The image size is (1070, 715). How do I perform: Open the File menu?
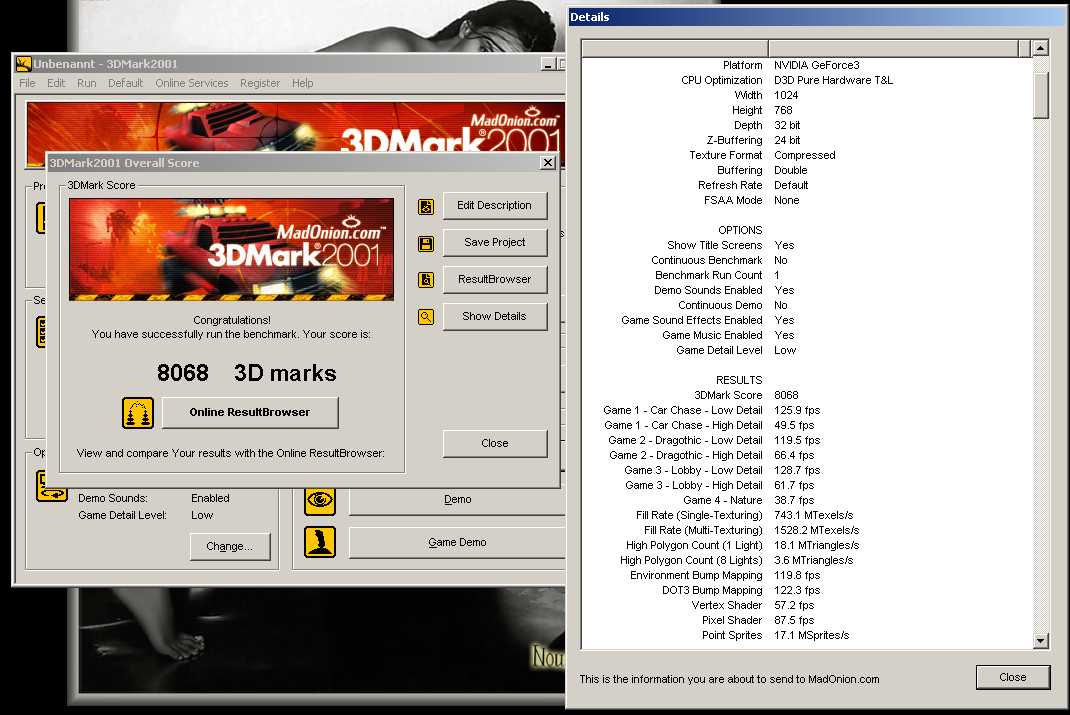27,83
